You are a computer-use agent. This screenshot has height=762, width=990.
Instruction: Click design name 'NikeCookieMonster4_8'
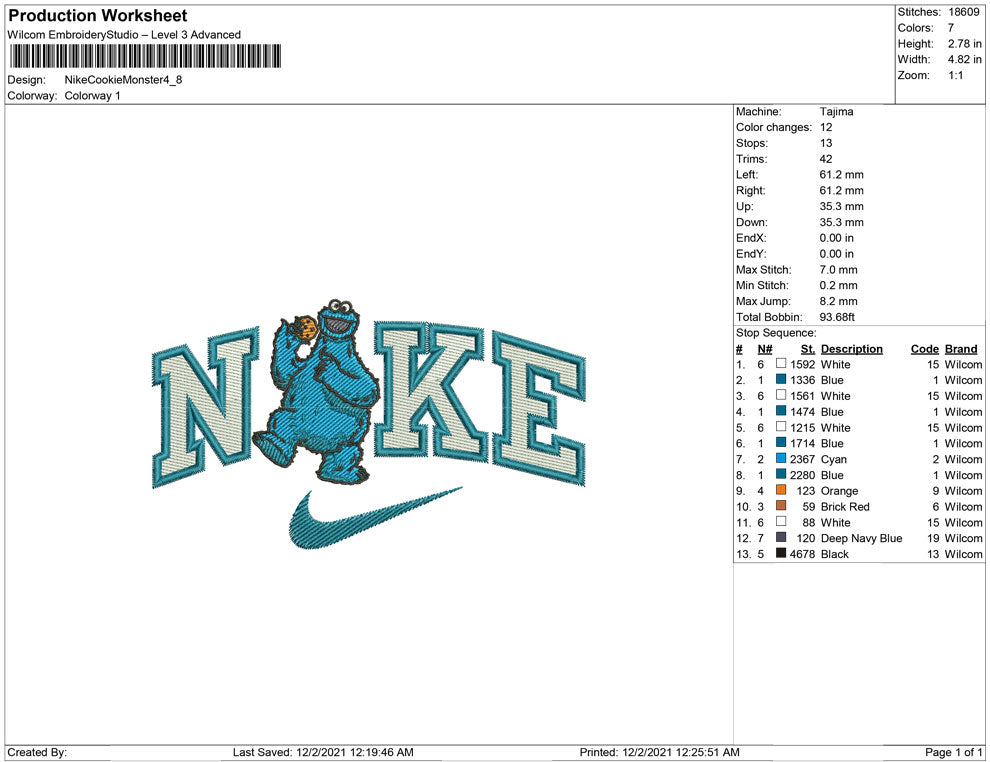[x=123, y=80]
